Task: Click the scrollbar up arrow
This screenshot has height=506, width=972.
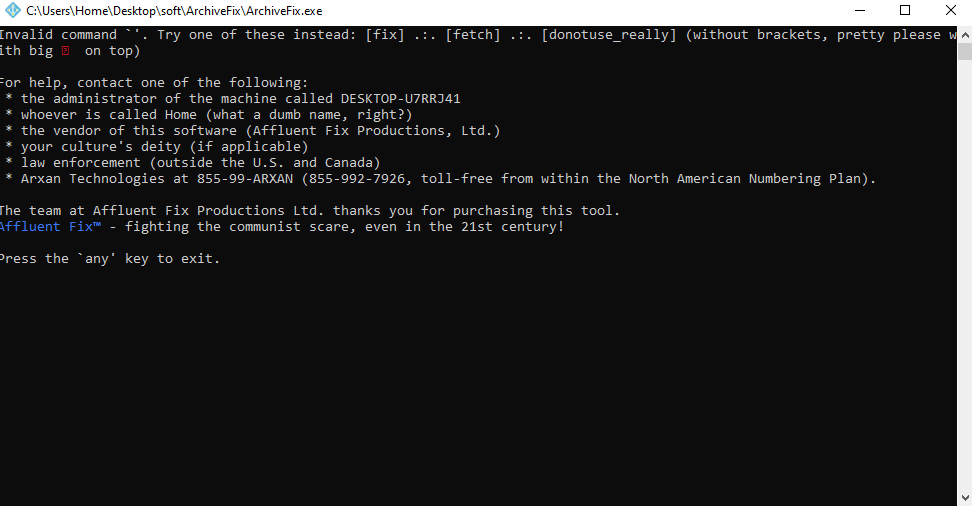Action: click(x=965, y=35)
